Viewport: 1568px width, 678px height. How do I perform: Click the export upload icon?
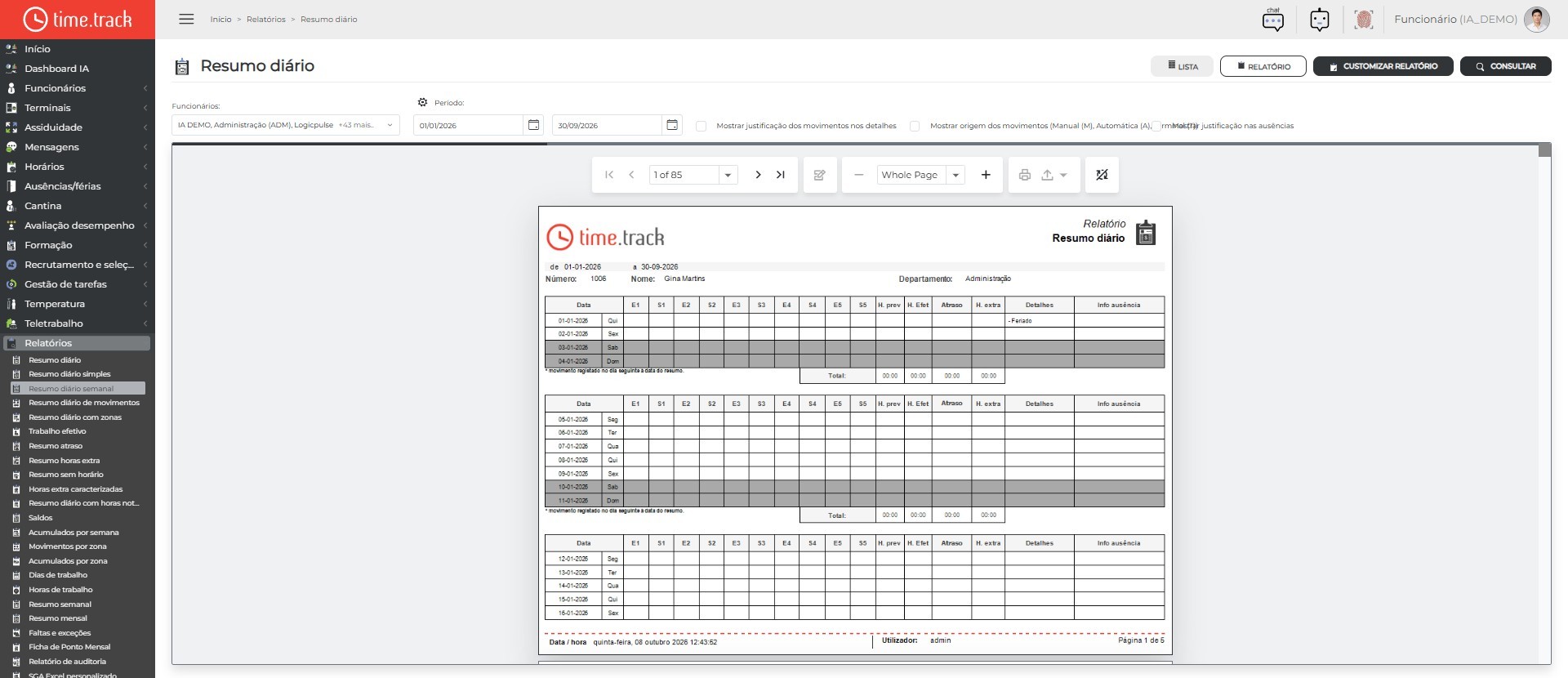click(x=1047, y=175)
